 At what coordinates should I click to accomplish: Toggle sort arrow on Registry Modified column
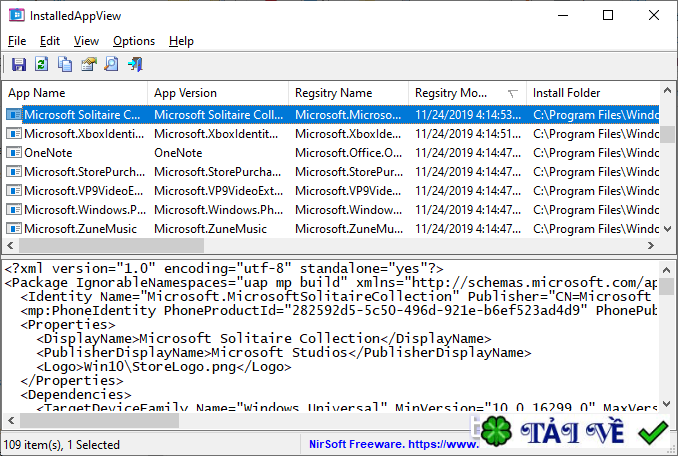click(x=512, y=93)
